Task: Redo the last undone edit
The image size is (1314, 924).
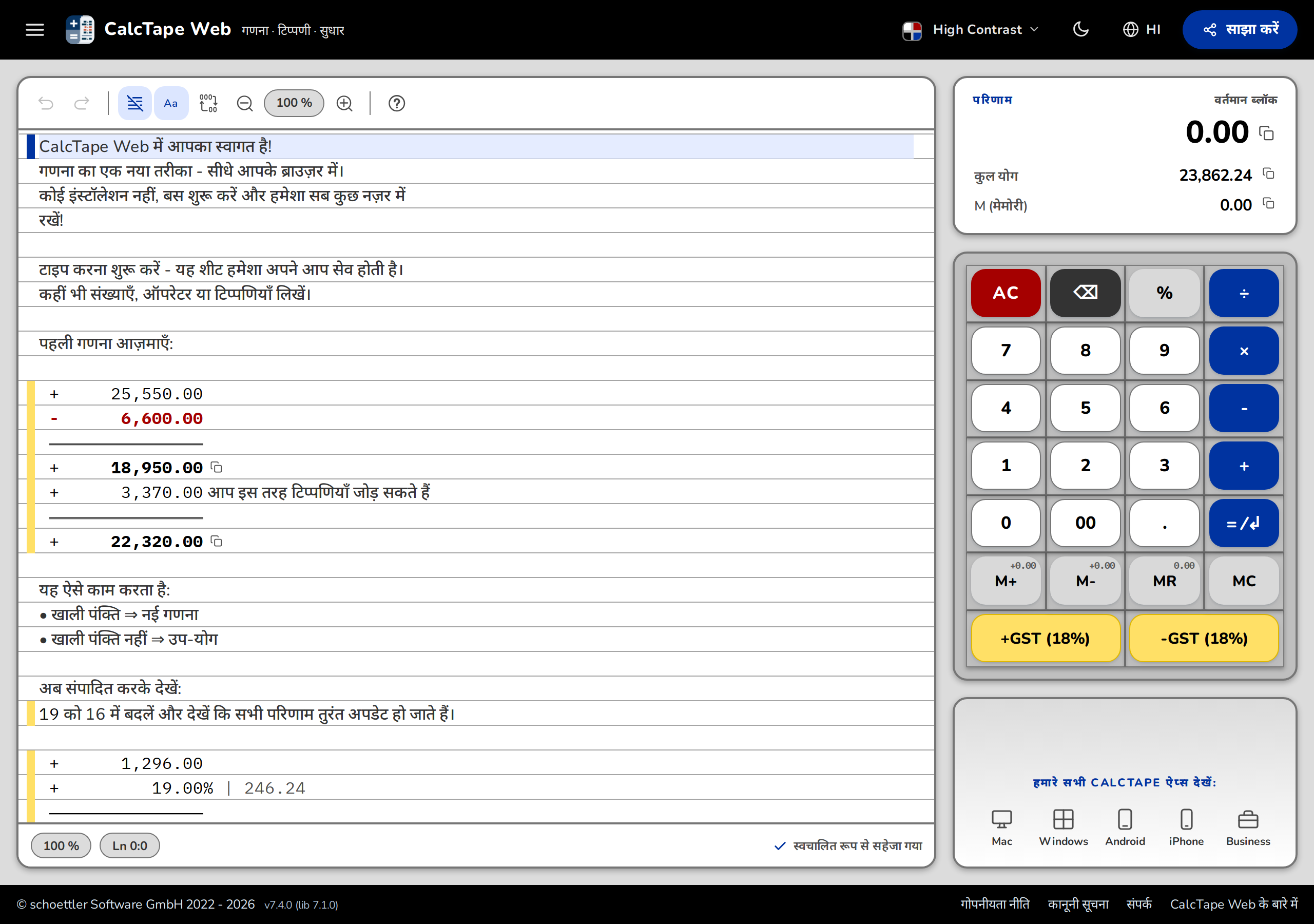Action: 82,103
